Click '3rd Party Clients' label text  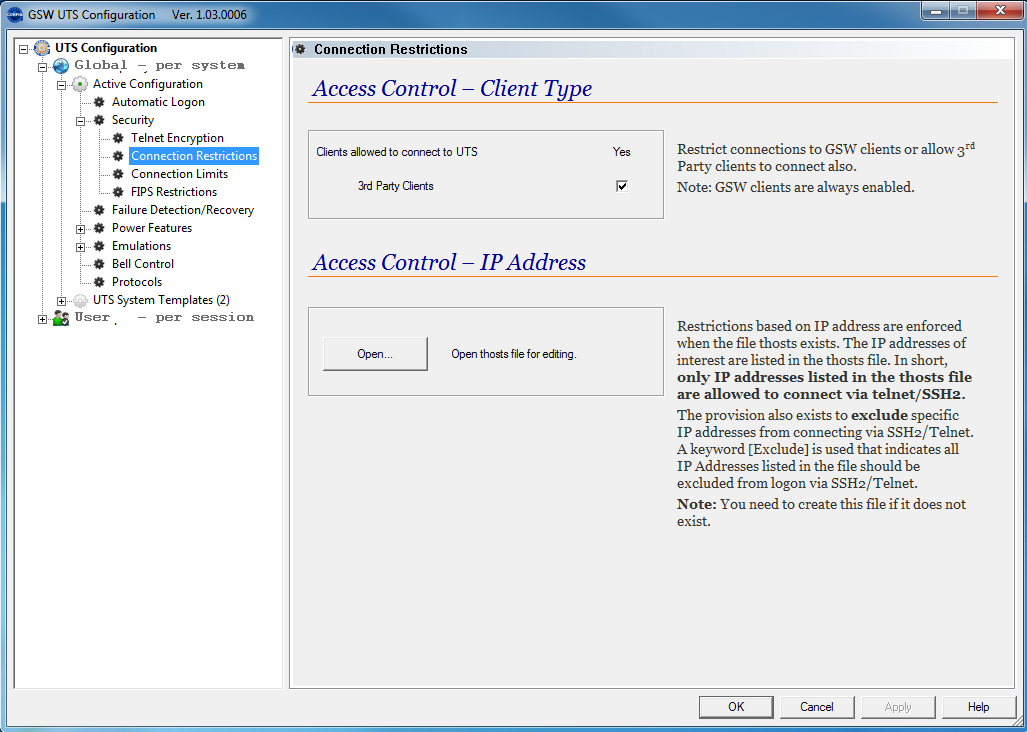396,186
